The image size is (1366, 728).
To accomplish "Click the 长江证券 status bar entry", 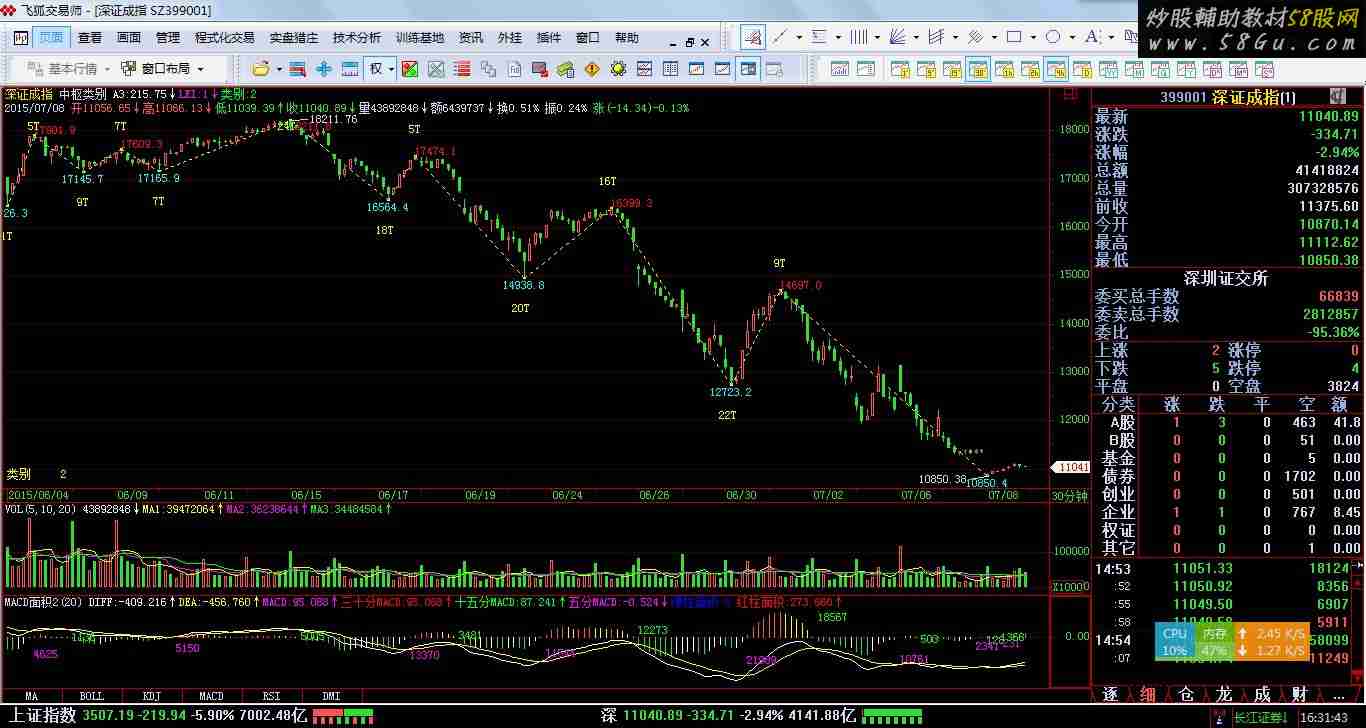I will [x=1260, y=718].
